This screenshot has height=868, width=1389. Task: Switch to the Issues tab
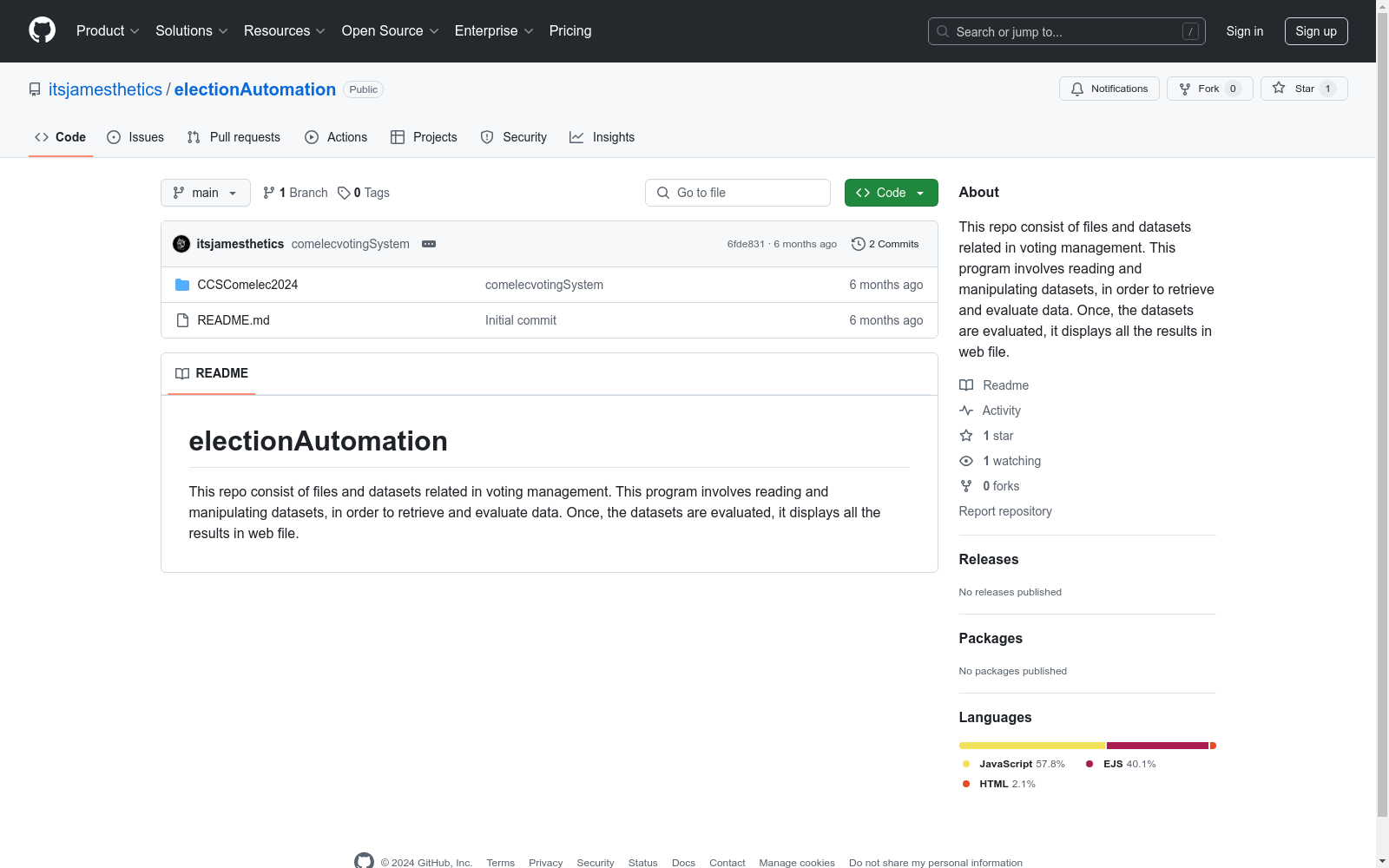pyautogui.click(x=135, y=137)
